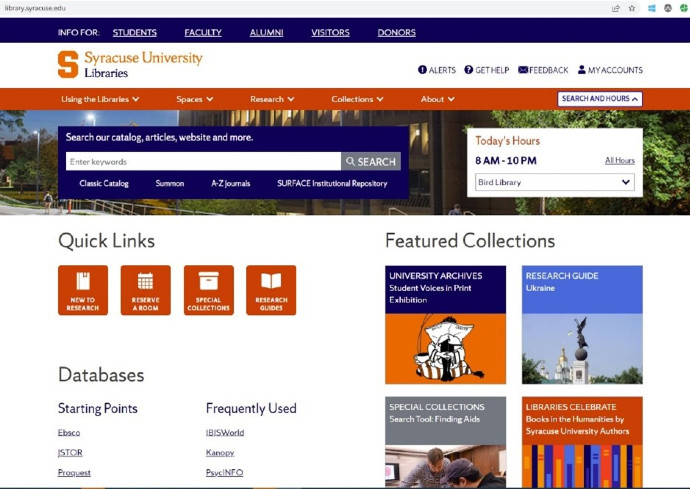The width and height of the screenshot is (690, 489).
Task: Open the All Hours link
Action: (x=620, y=161)
